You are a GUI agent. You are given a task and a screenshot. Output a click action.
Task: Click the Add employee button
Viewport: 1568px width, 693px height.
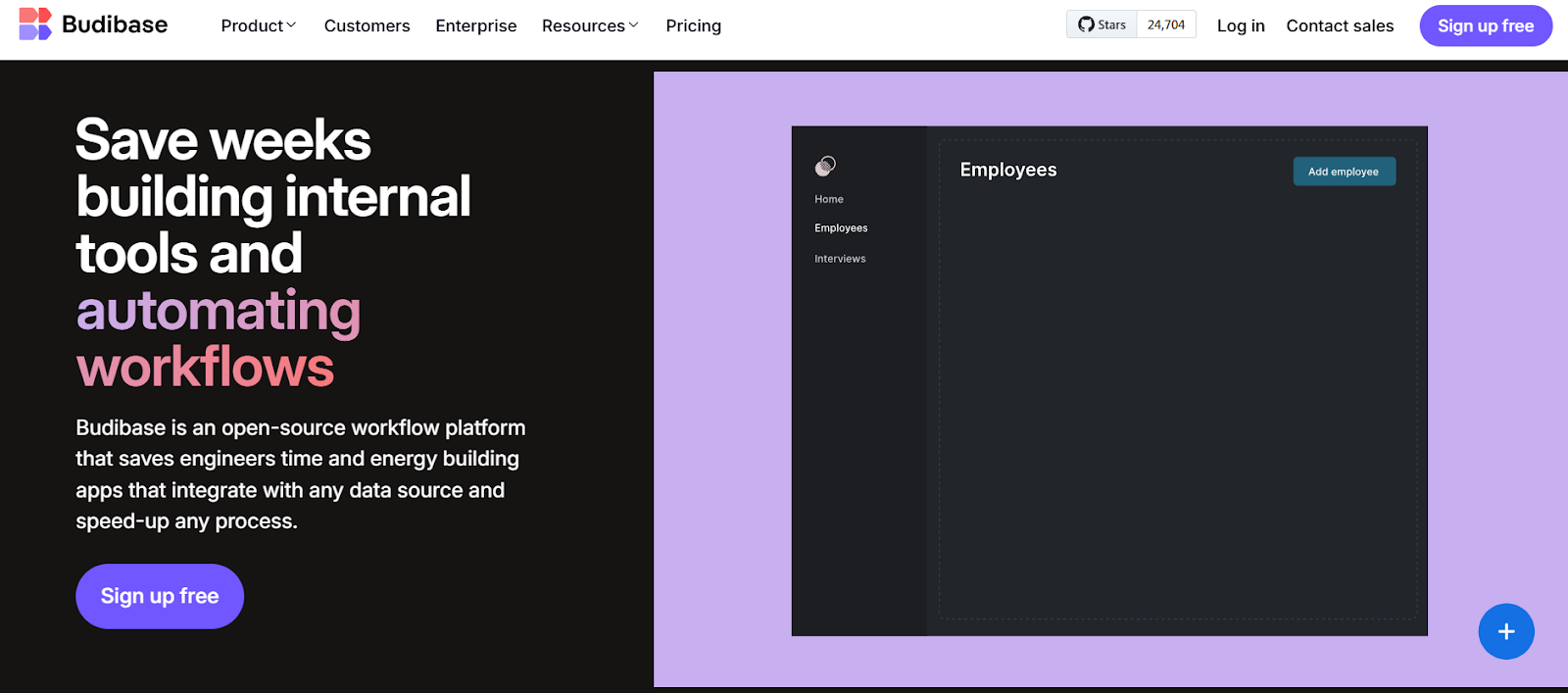tap(1344, 172)
